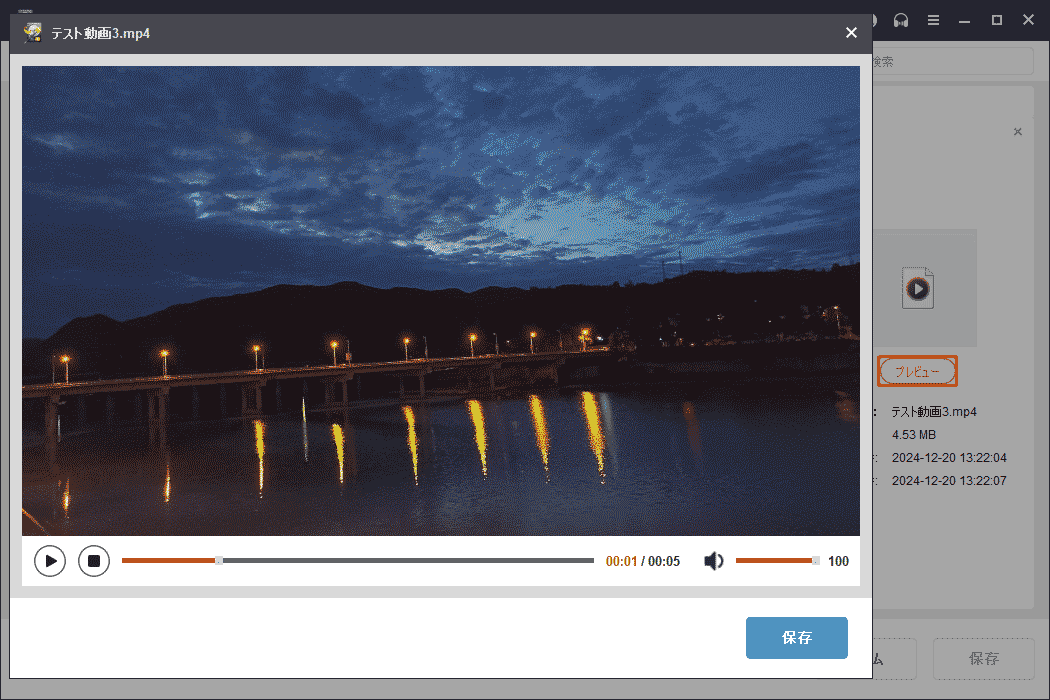Click the volume slider track
1050x700 pixels.
(775, 561)
